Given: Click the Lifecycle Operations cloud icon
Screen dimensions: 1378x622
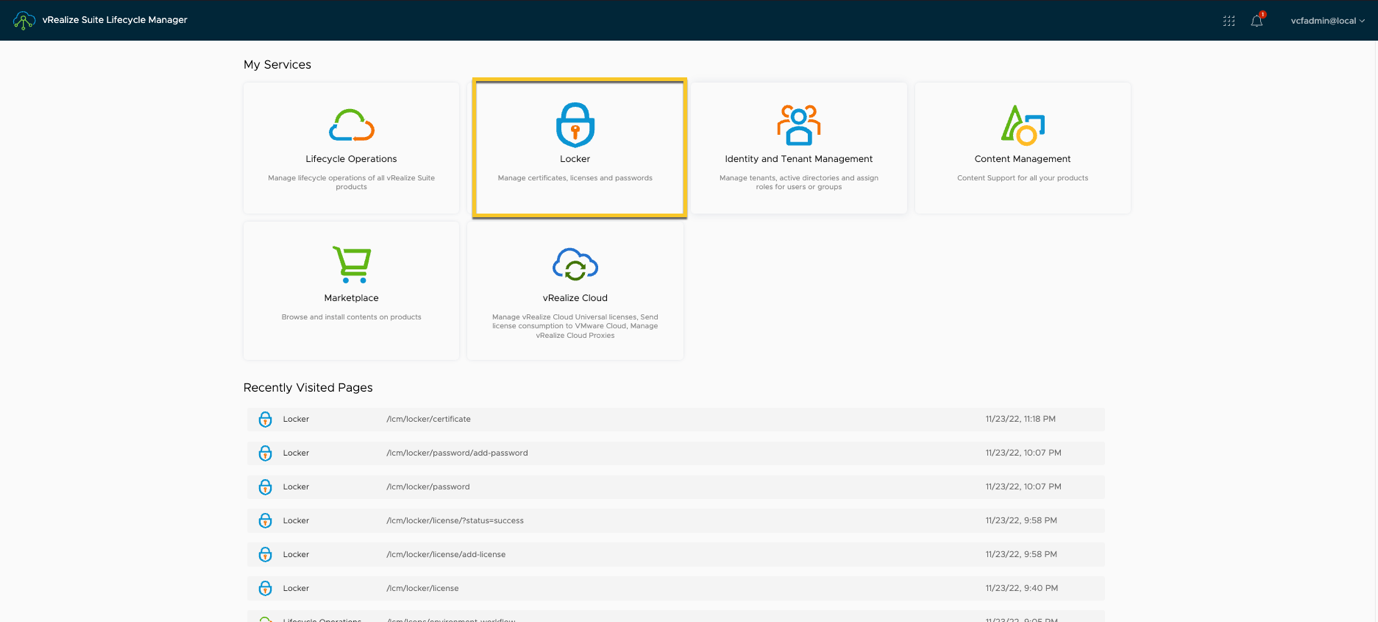Looking at the screenshot, I should [351, 125].
